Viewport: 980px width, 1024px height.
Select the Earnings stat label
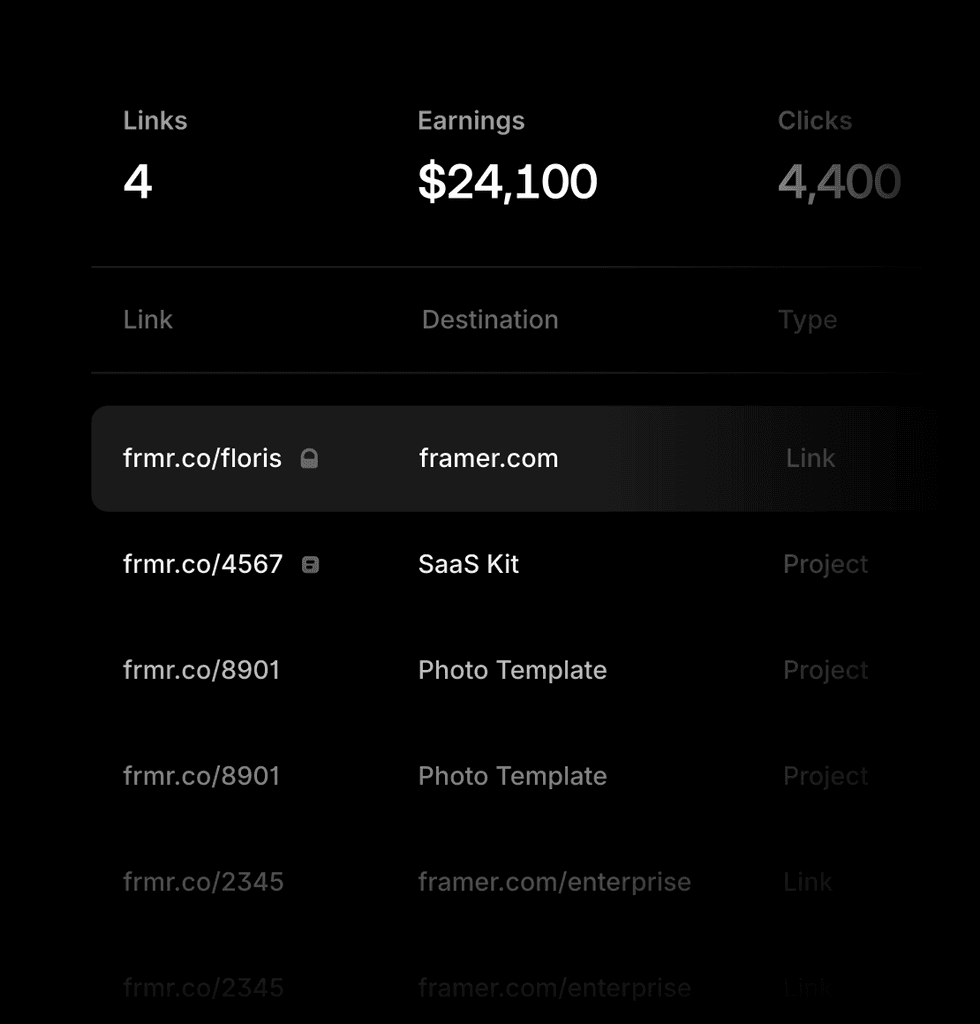[x=471, y=121]
